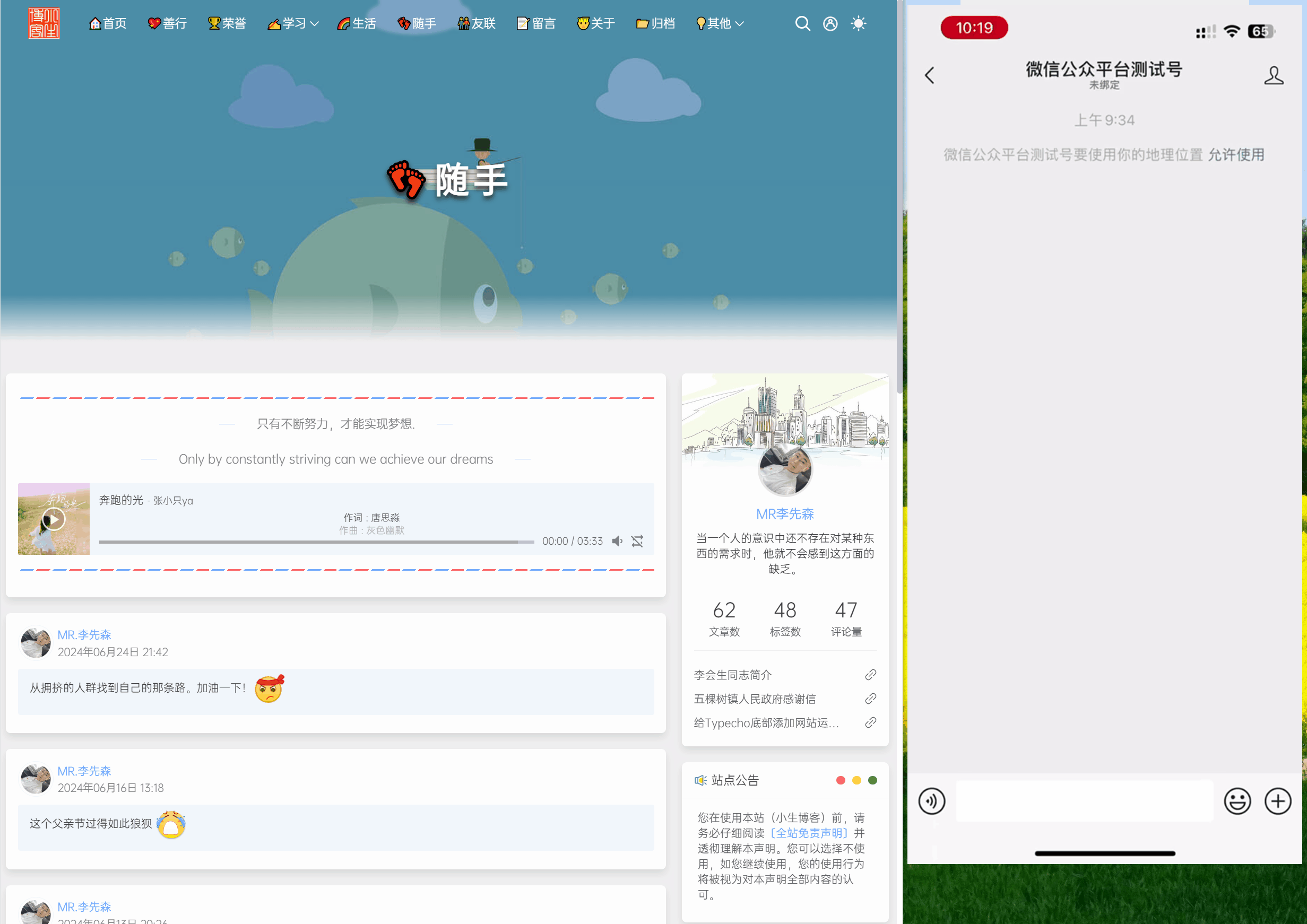Open the 首页 menu item
The height and width of the screenshot is (924, 1307).
(108, 23)
